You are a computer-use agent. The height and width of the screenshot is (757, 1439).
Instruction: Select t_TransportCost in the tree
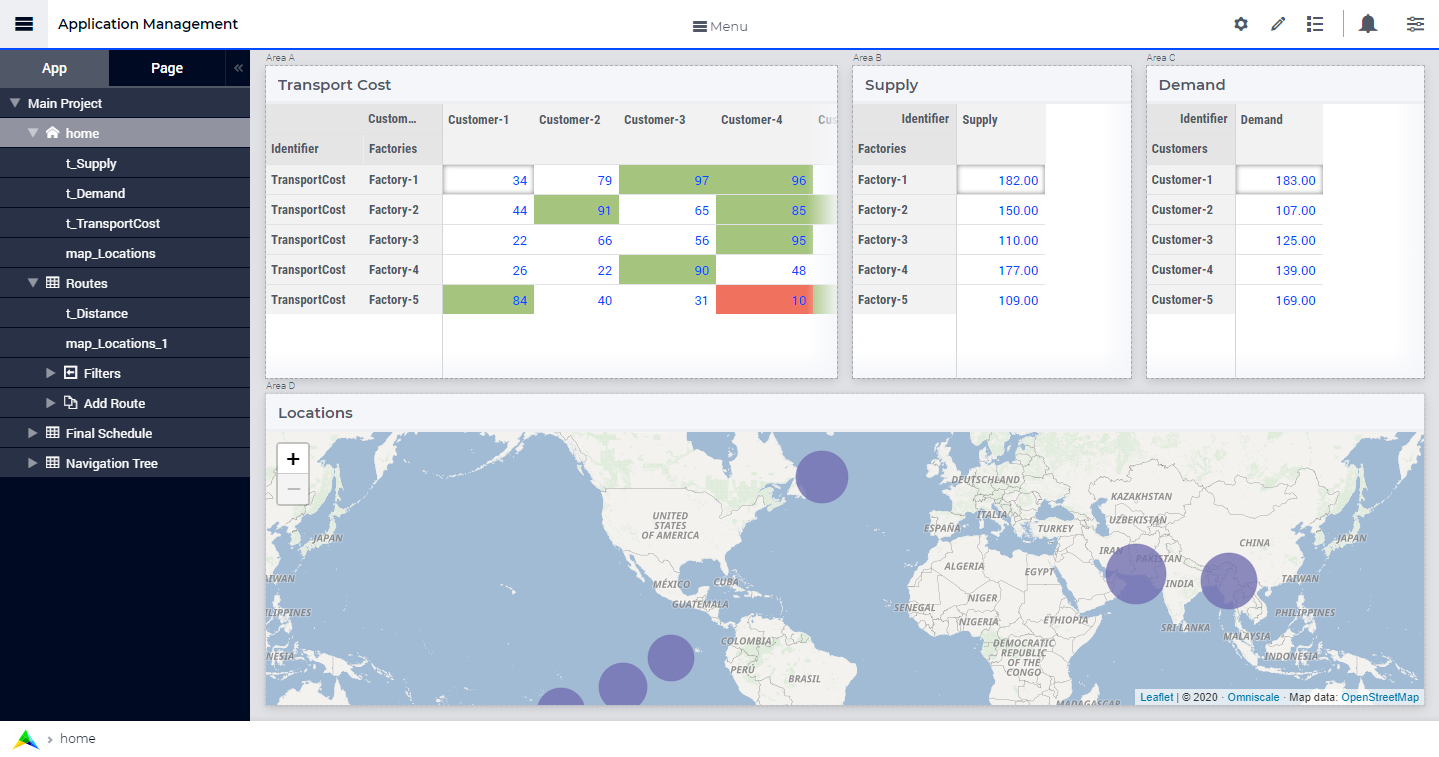point(113,223)
